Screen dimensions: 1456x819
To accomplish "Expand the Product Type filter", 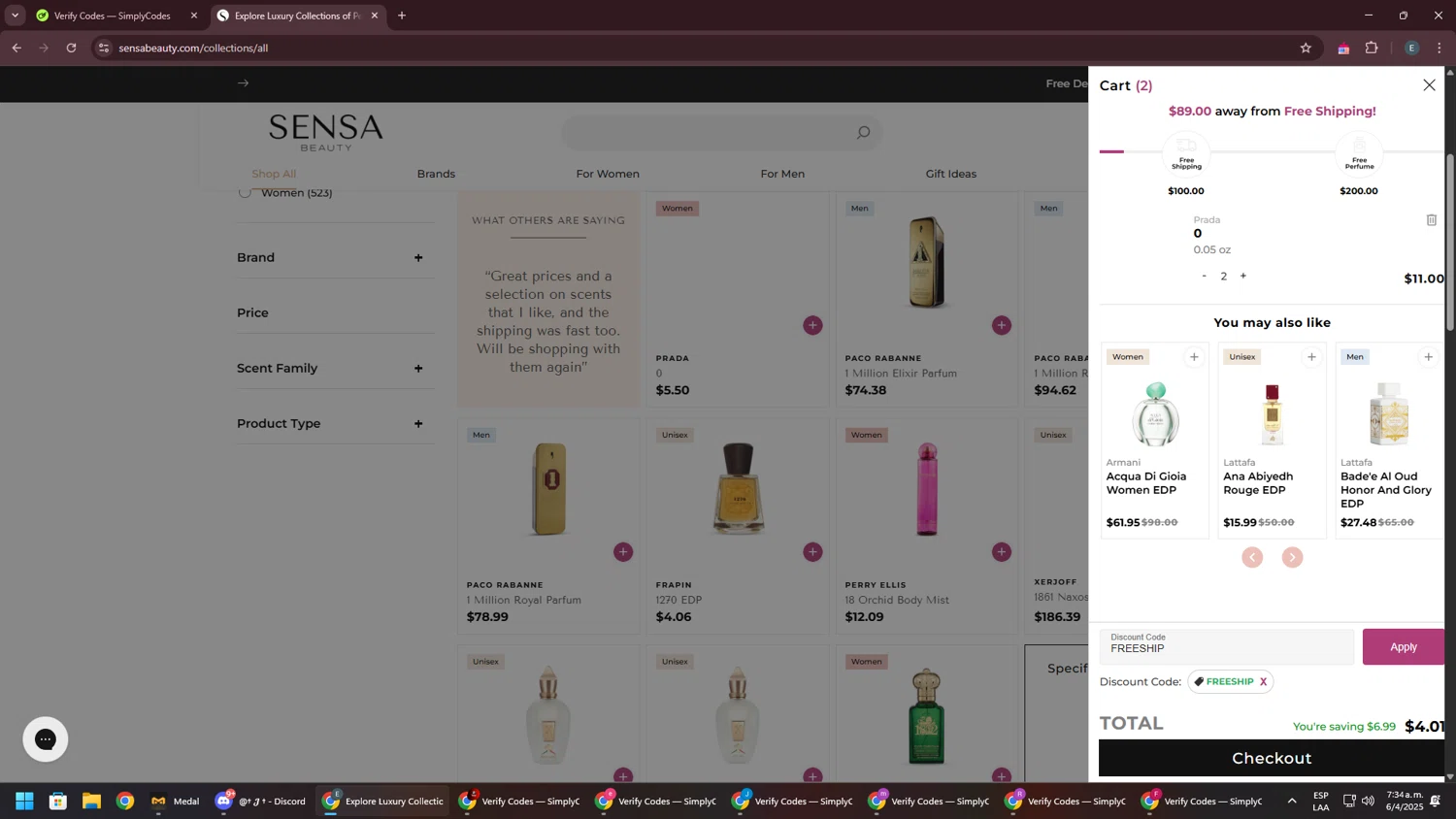I will tap(335, 423).
